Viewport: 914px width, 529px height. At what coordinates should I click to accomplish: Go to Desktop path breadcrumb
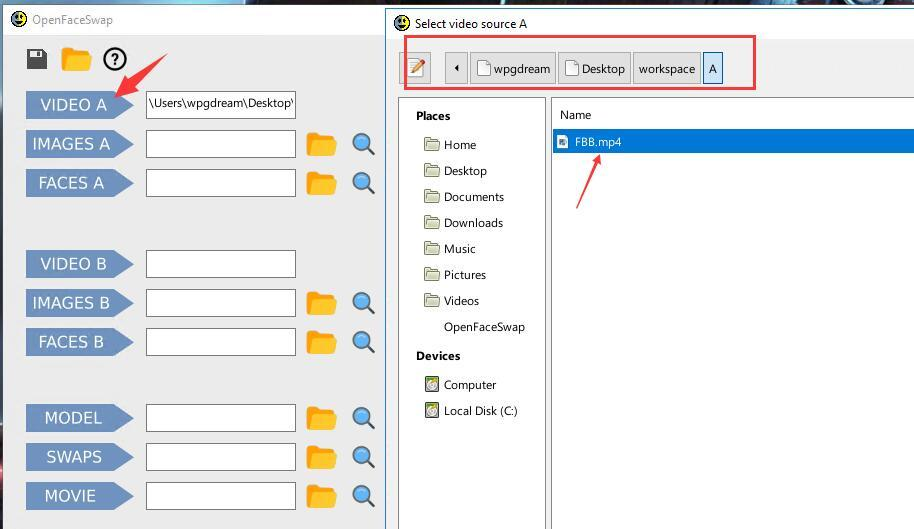coord(595,68)
